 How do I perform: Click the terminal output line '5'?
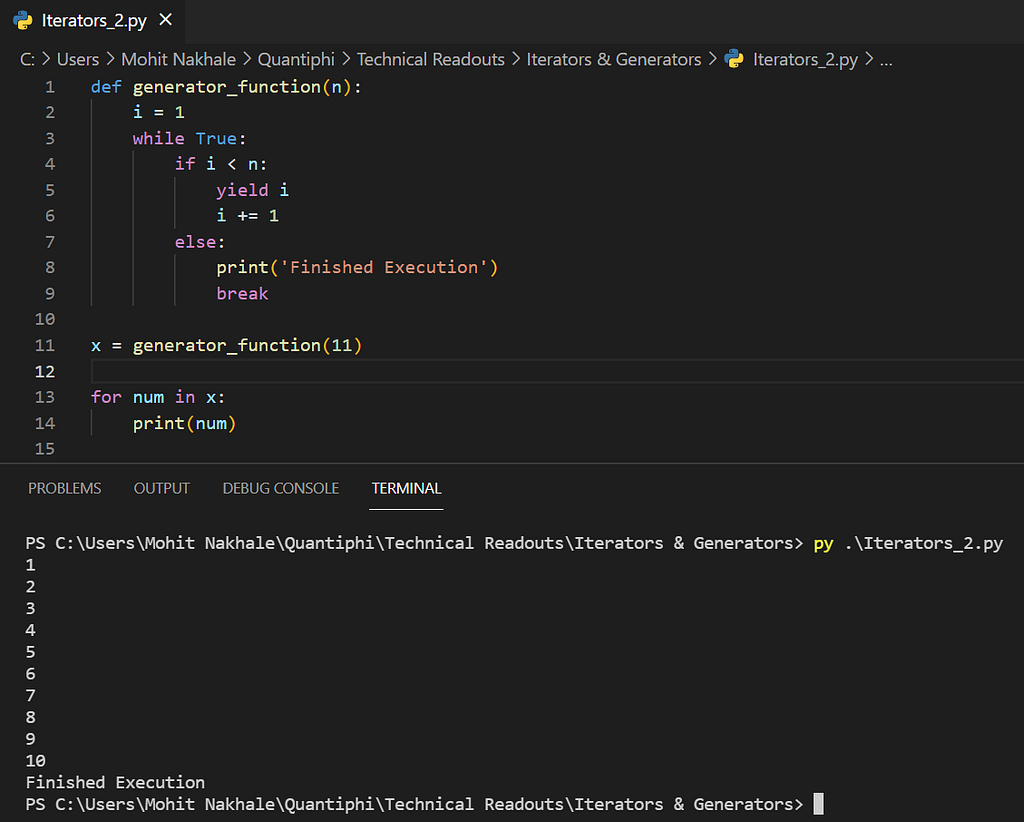point(30,652)
